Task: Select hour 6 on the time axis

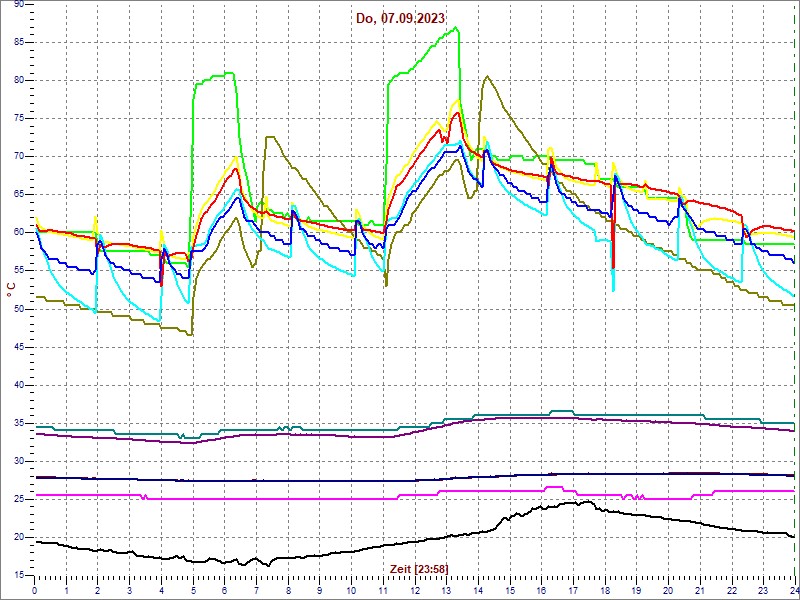Action: tap(224, 591)
